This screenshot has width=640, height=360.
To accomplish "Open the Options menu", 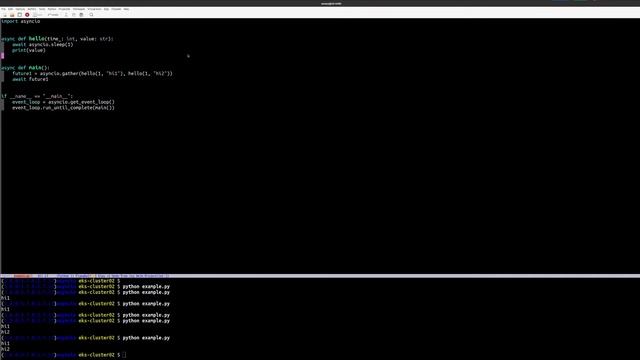I will coord(20,9).
